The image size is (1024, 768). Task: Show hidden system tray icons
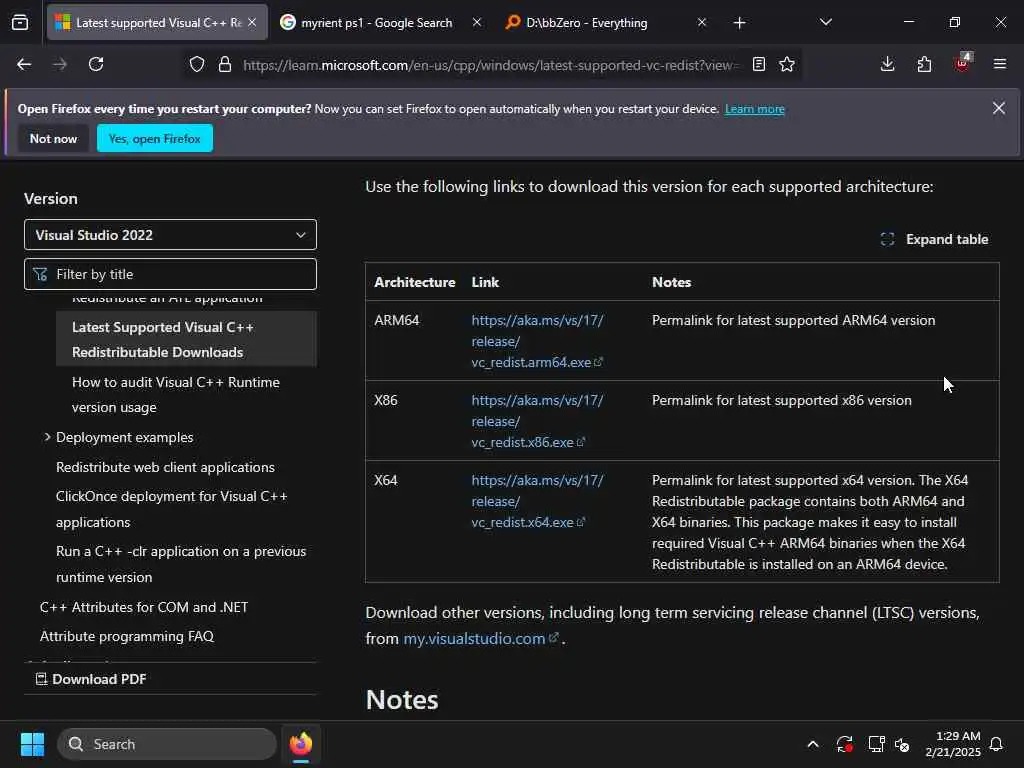tap(813, 744)
